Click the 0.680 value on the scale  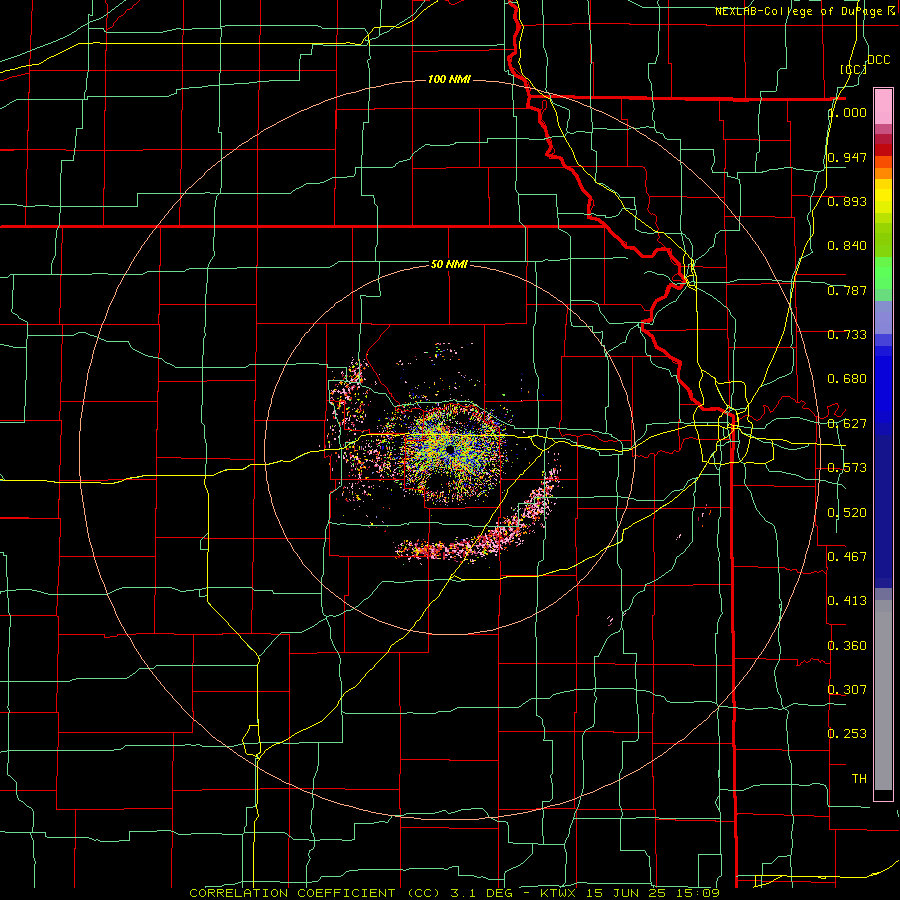coord(847,379)
